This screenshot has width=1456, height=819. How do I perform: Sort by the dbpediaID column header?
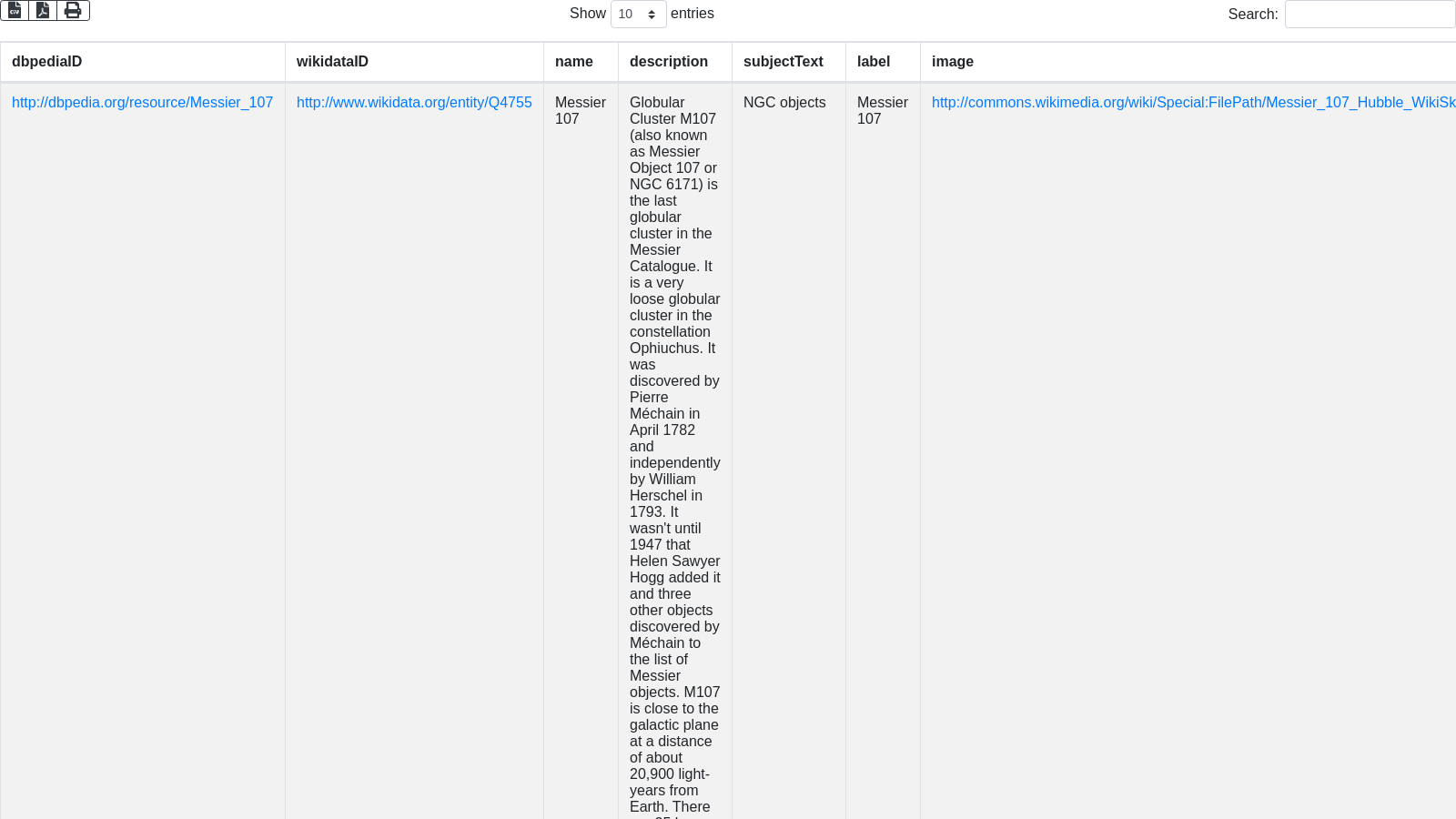(47, 62)
